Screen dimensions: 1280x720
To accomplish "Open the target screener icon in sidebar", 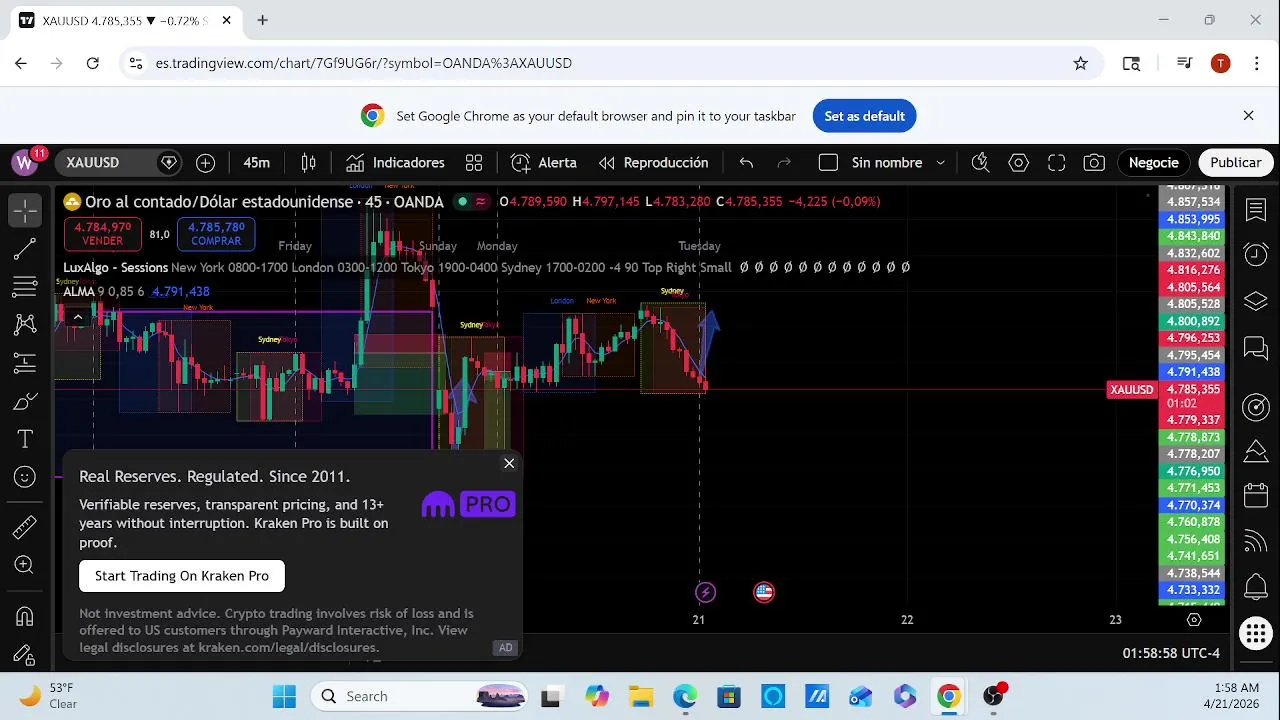I will [1256, 406].
